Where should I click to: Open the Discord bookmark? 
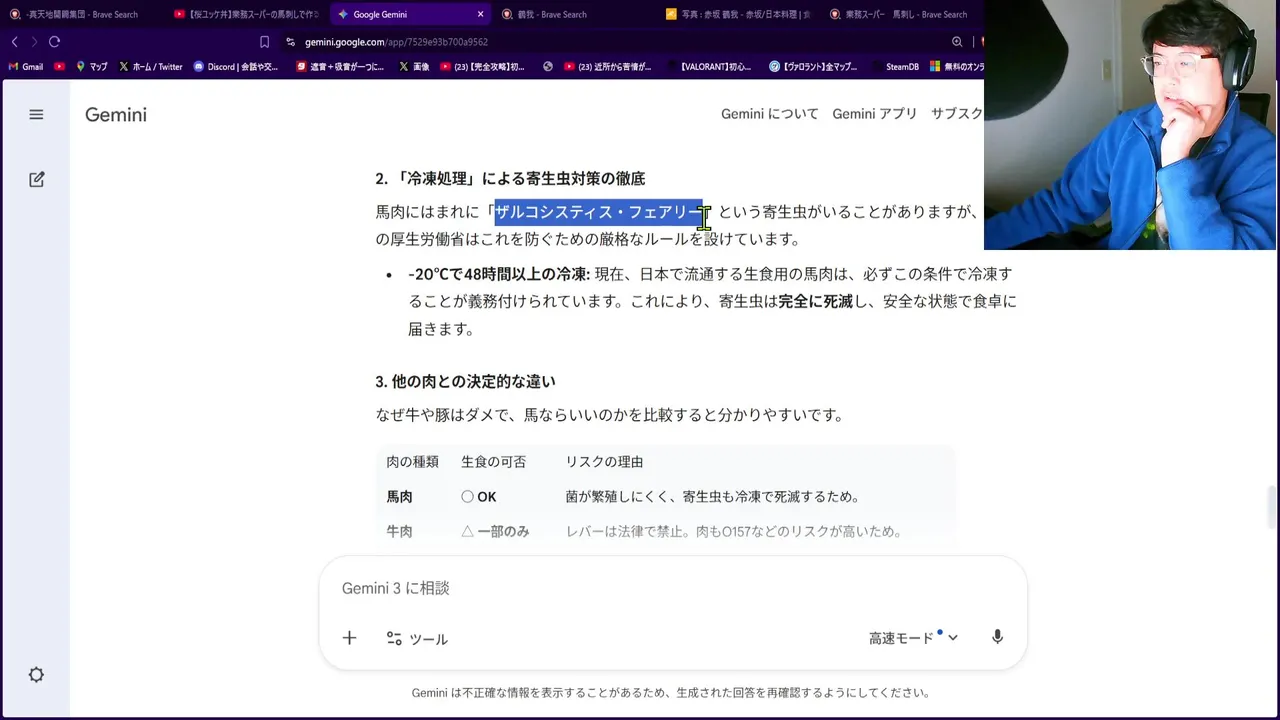tap(236, 67)
